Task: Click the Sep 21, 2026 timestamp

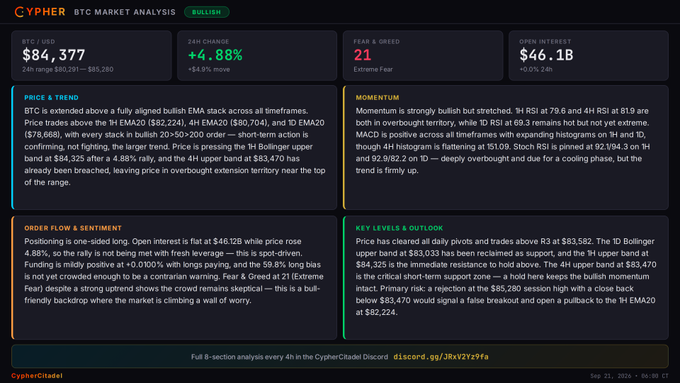Action: coord(629,376)
